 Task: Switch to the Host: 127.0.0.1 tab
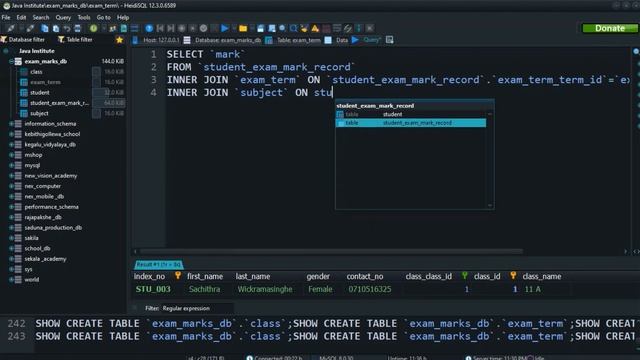[156, 40]
